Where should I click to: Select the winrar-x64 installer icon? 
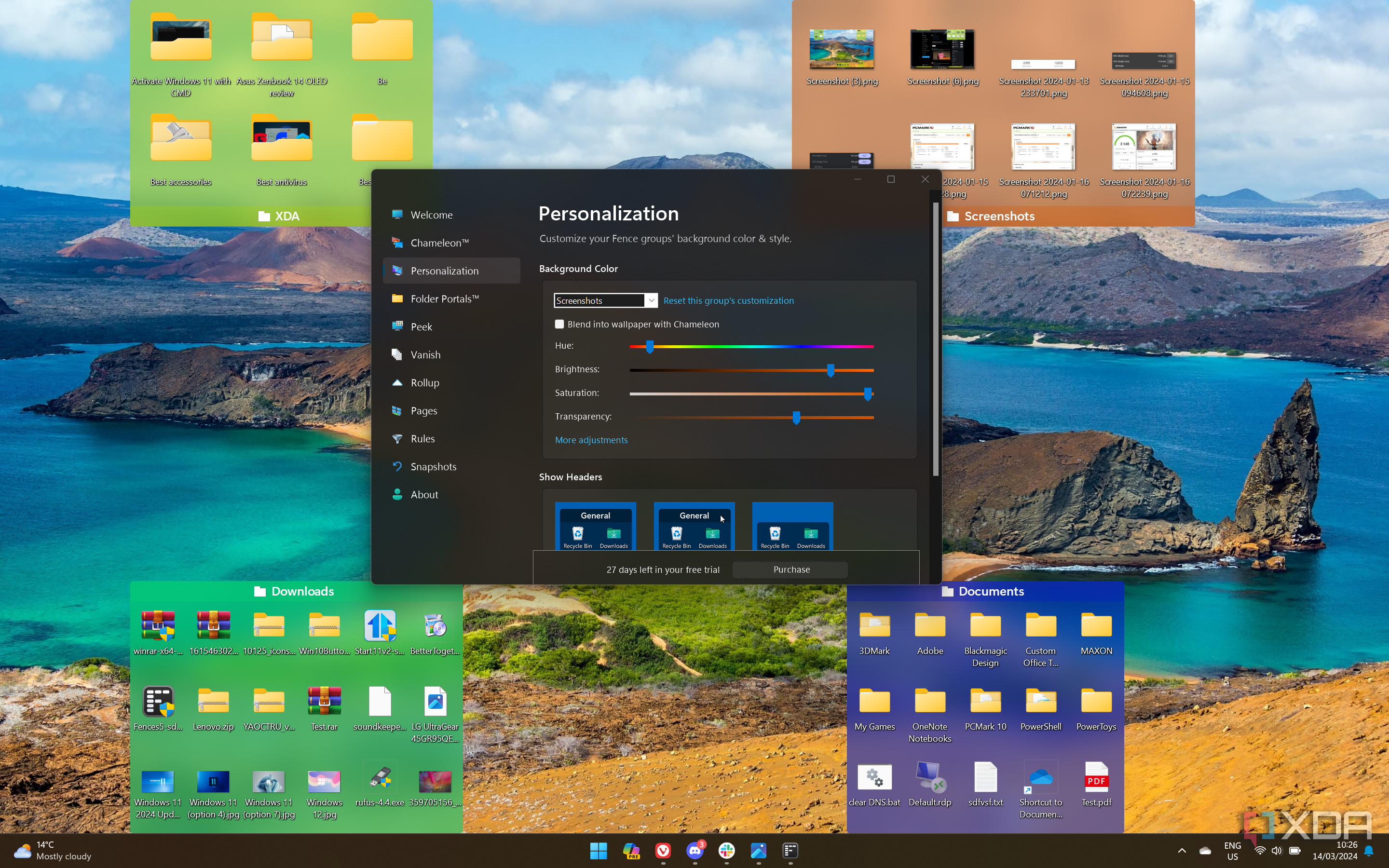click(158, 633)
